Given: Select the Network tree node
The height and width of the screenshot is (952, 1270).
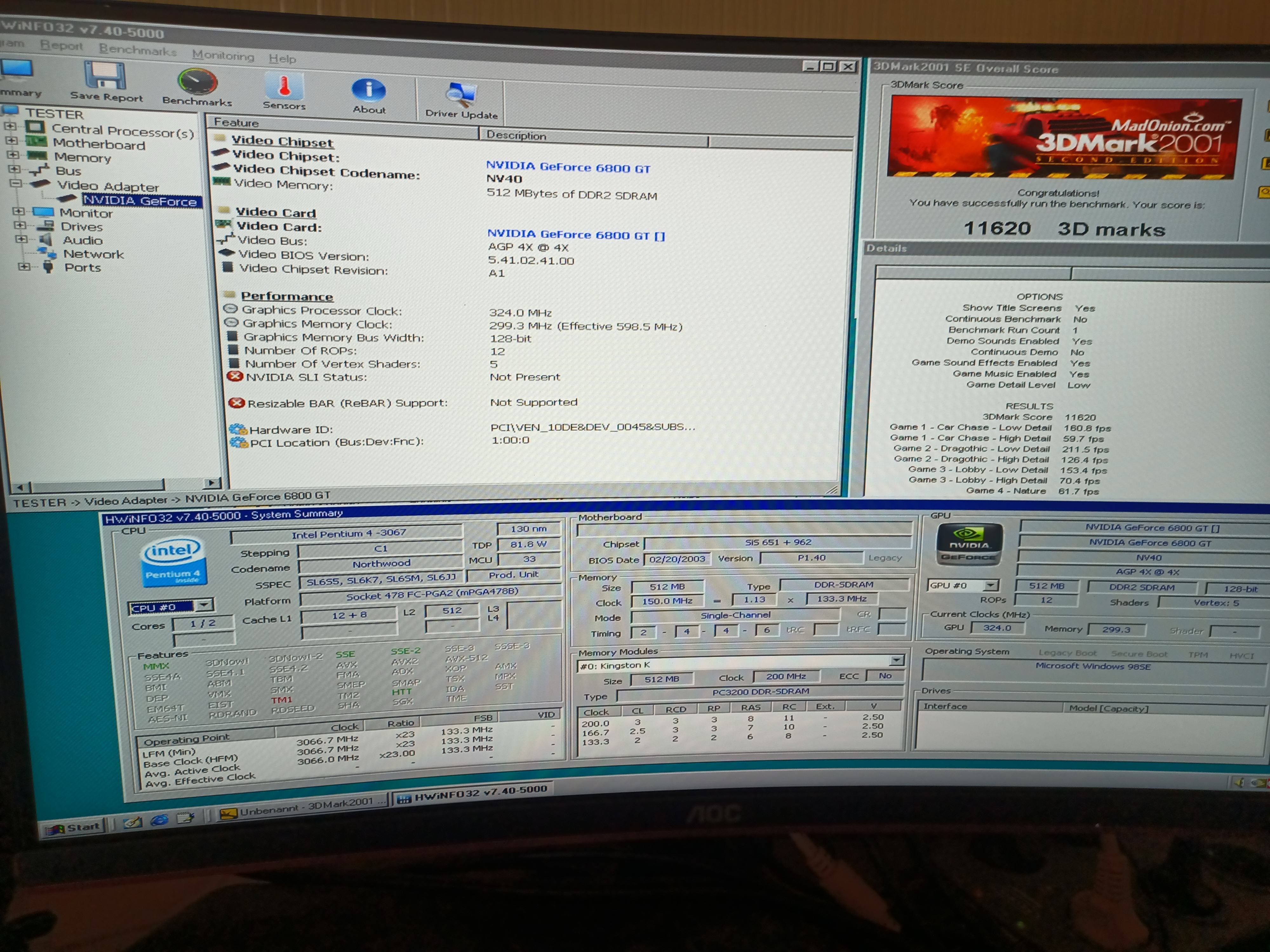Looking at the screenshot, I should (x=94, y=254).
